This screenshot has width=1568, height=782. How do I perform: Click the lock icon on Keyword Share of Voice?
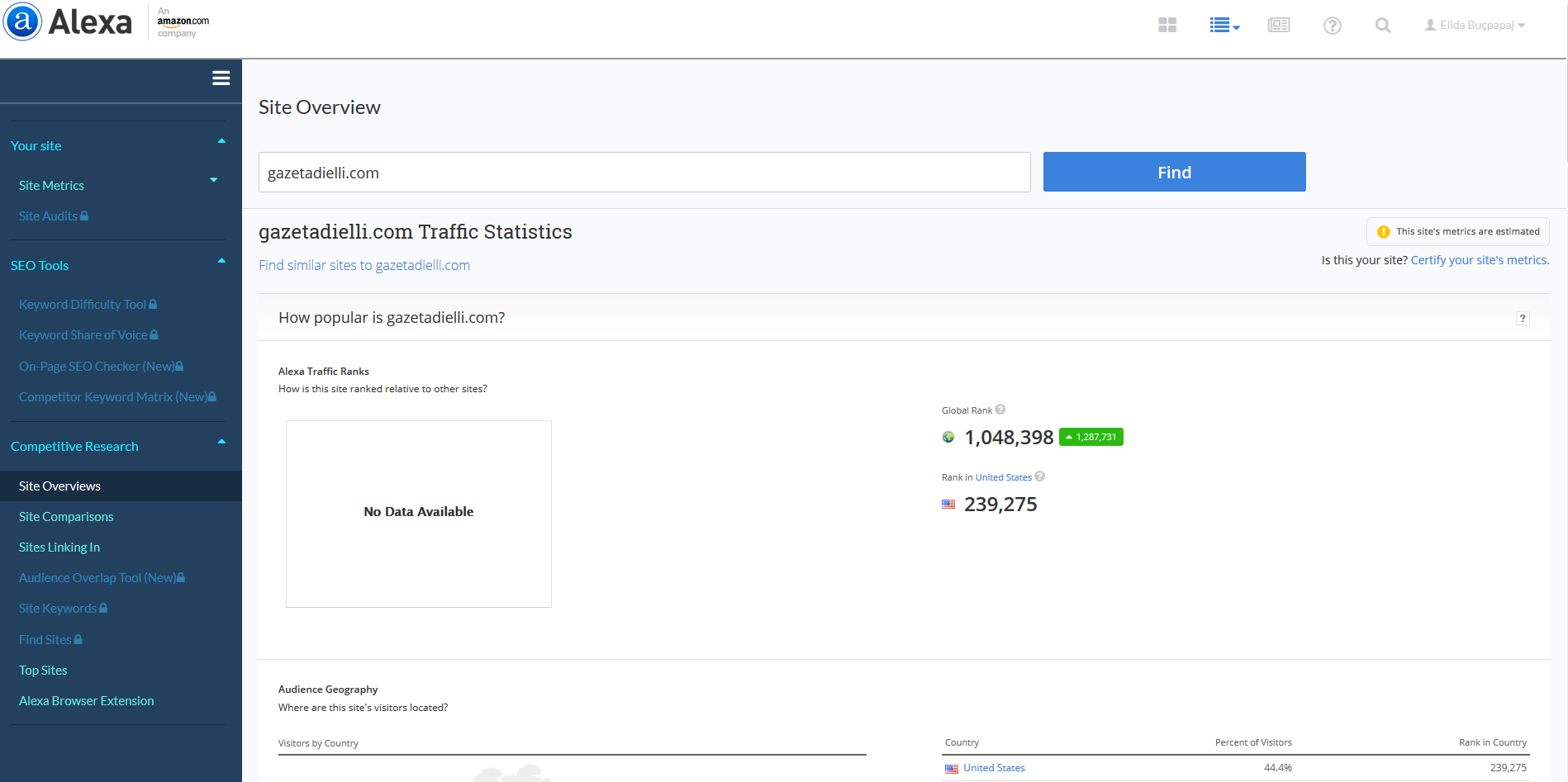click(154, 335)
